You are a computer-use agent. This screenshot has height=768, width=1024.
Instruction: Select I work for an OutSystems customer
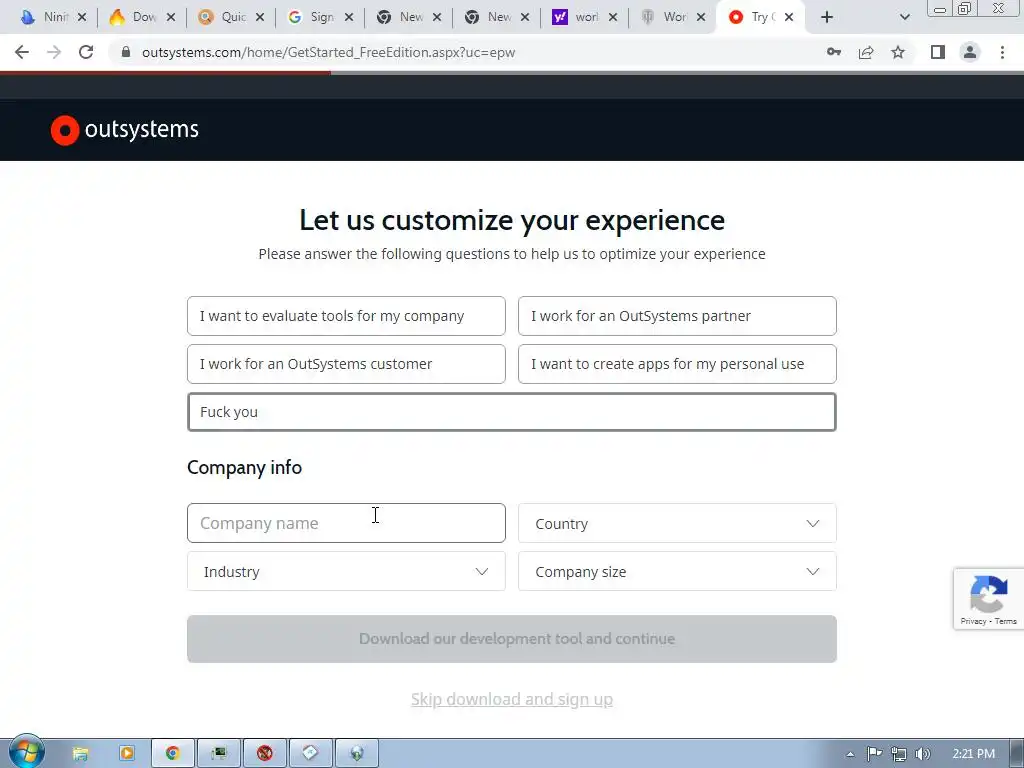346,364
